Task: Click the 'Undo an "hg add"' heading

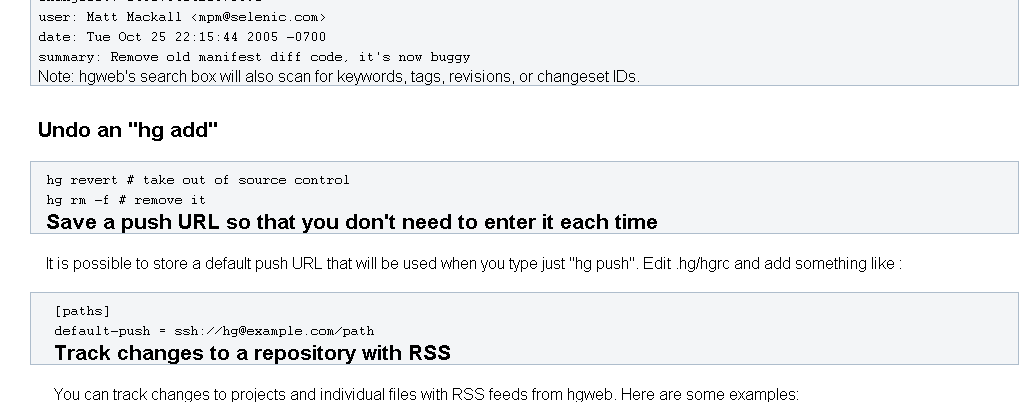Action: 128,130
